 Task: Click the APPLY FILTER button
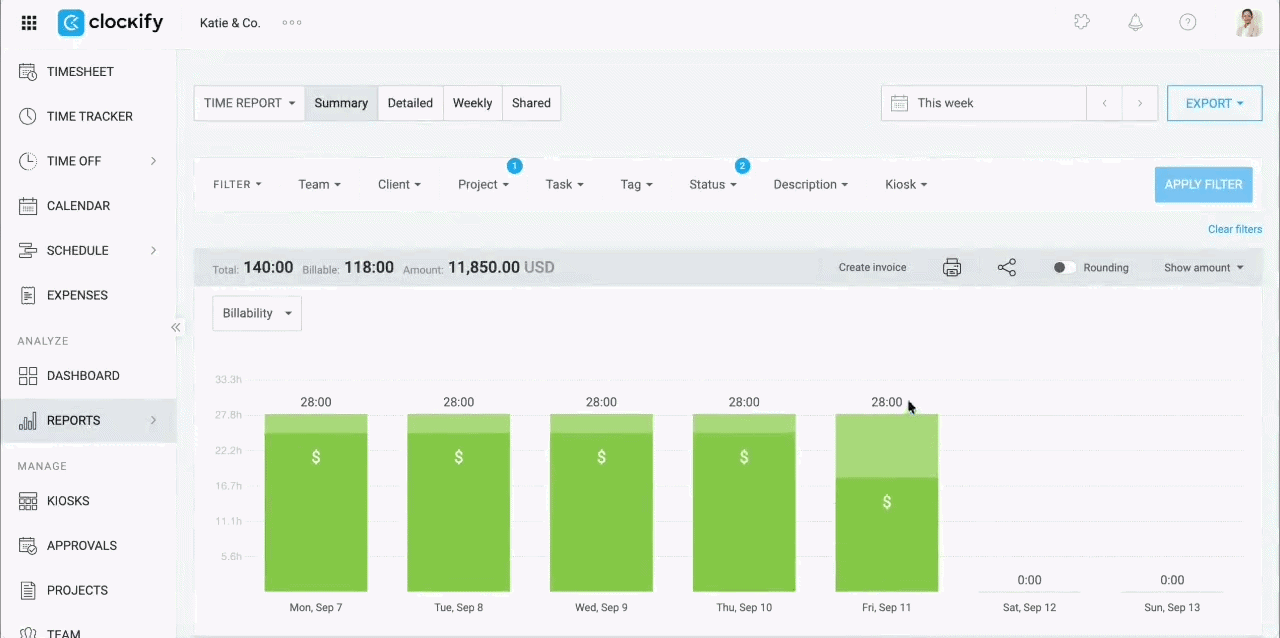coord(1203,184)
